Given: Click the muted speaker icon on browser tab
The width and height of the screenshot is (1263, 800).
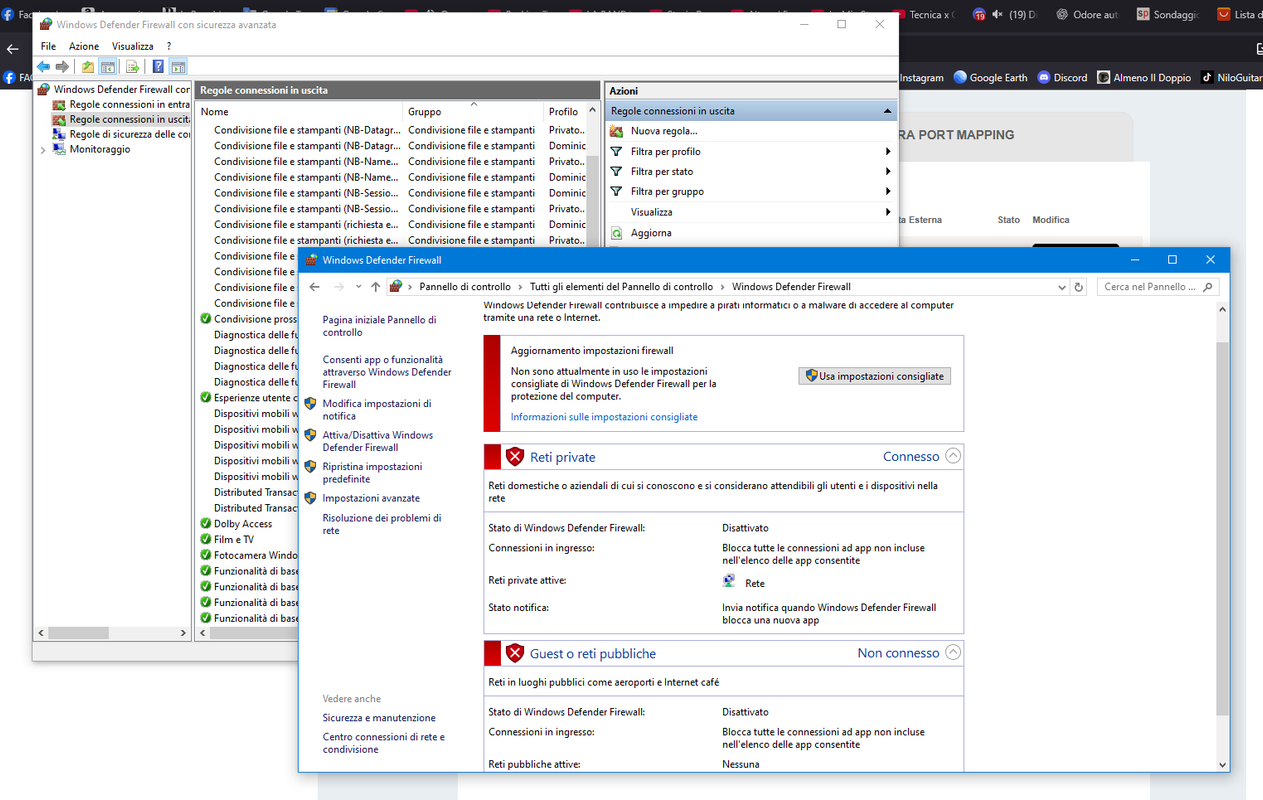Looking at the screenshot, I should [x=997, y=15].
